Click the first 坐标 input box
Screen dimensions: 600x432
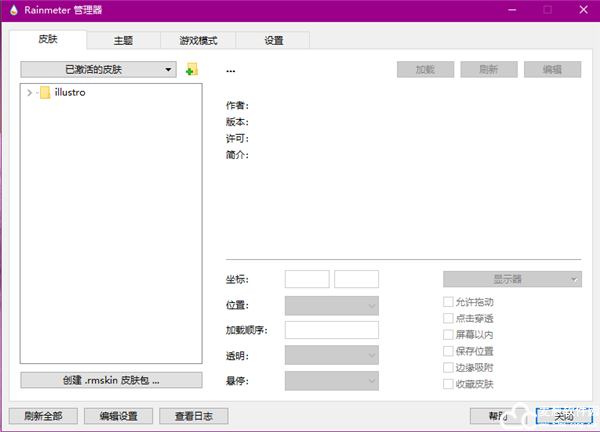(307, 280)
